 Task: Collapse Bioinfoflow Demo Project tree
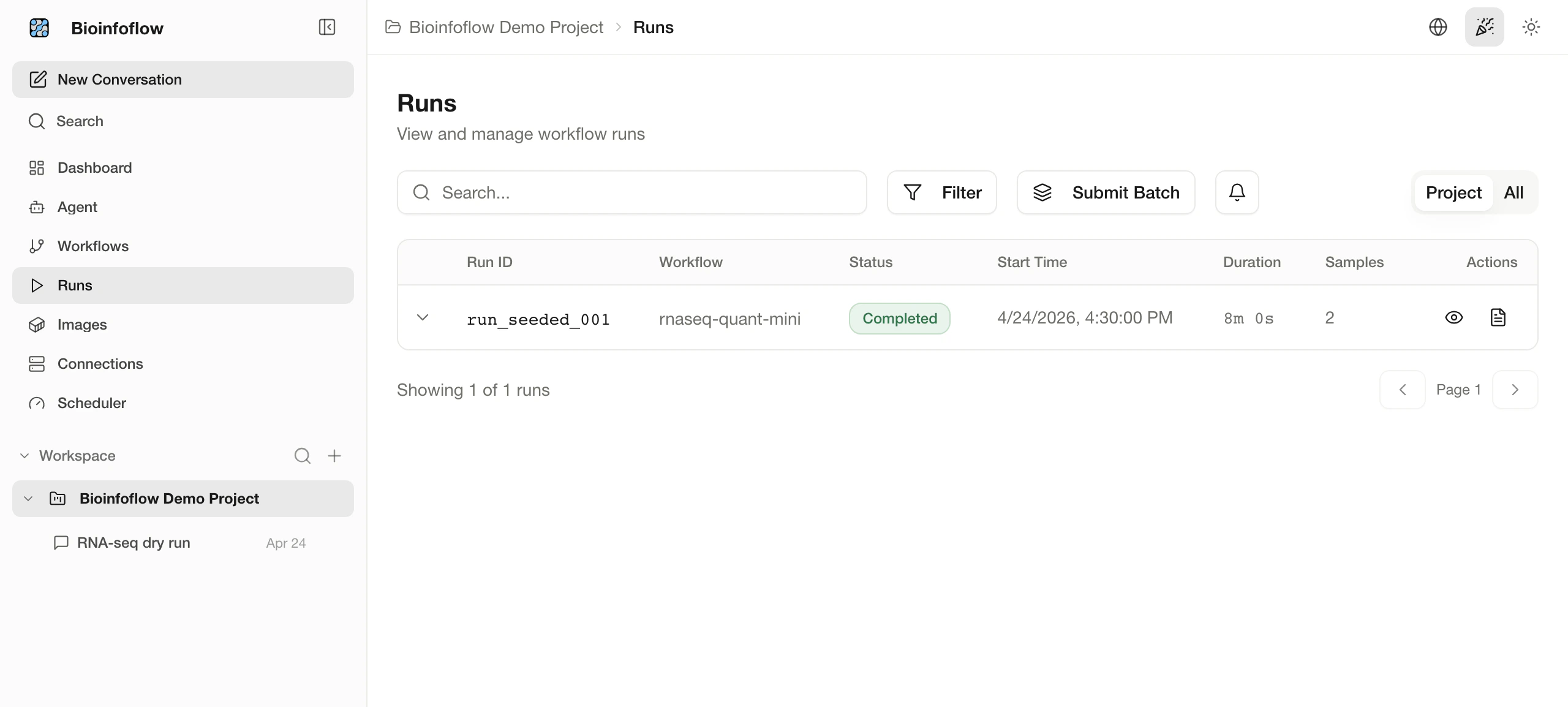point(28,499)
